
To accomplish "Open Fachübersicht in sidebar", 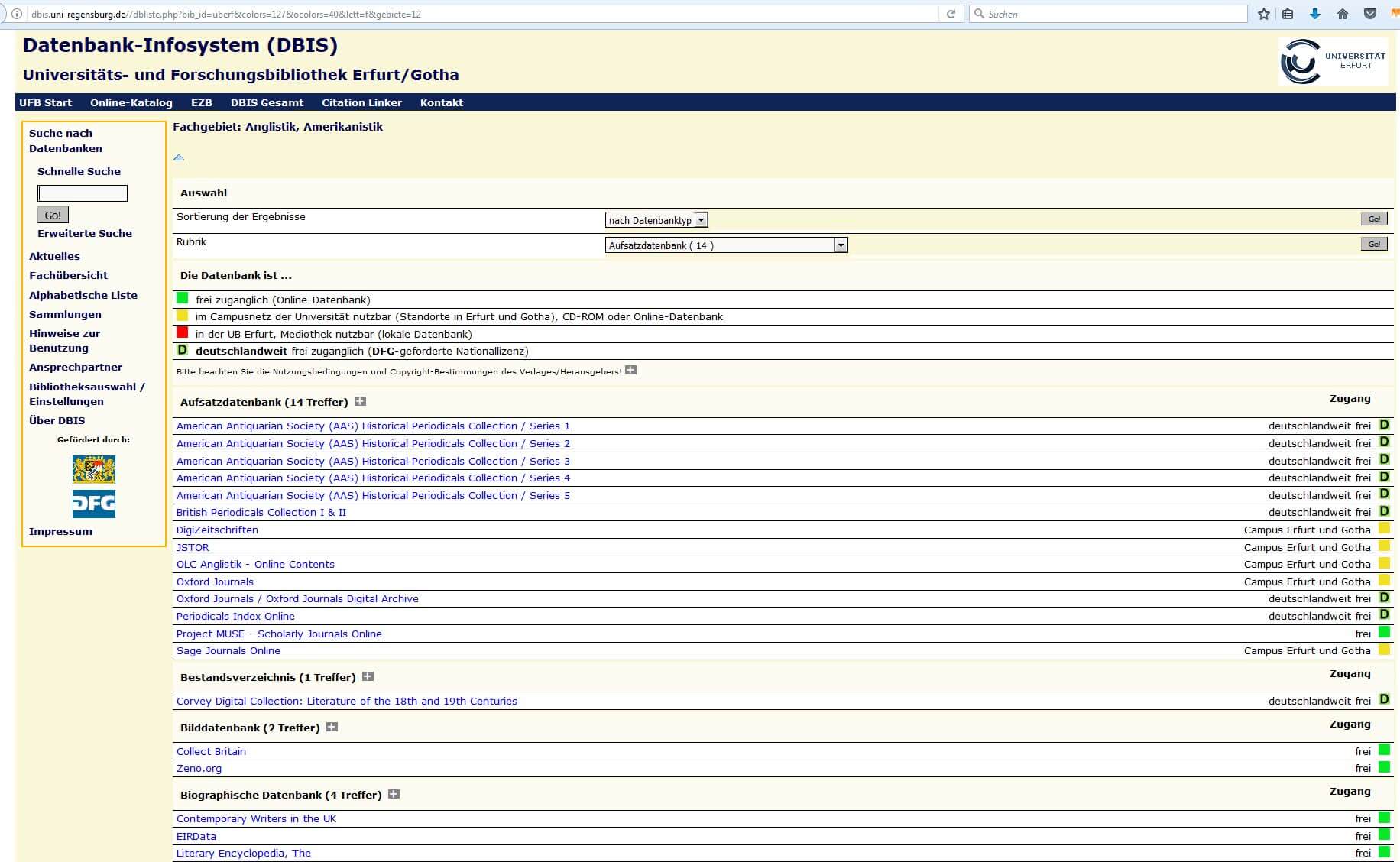I will coord(69,275).
